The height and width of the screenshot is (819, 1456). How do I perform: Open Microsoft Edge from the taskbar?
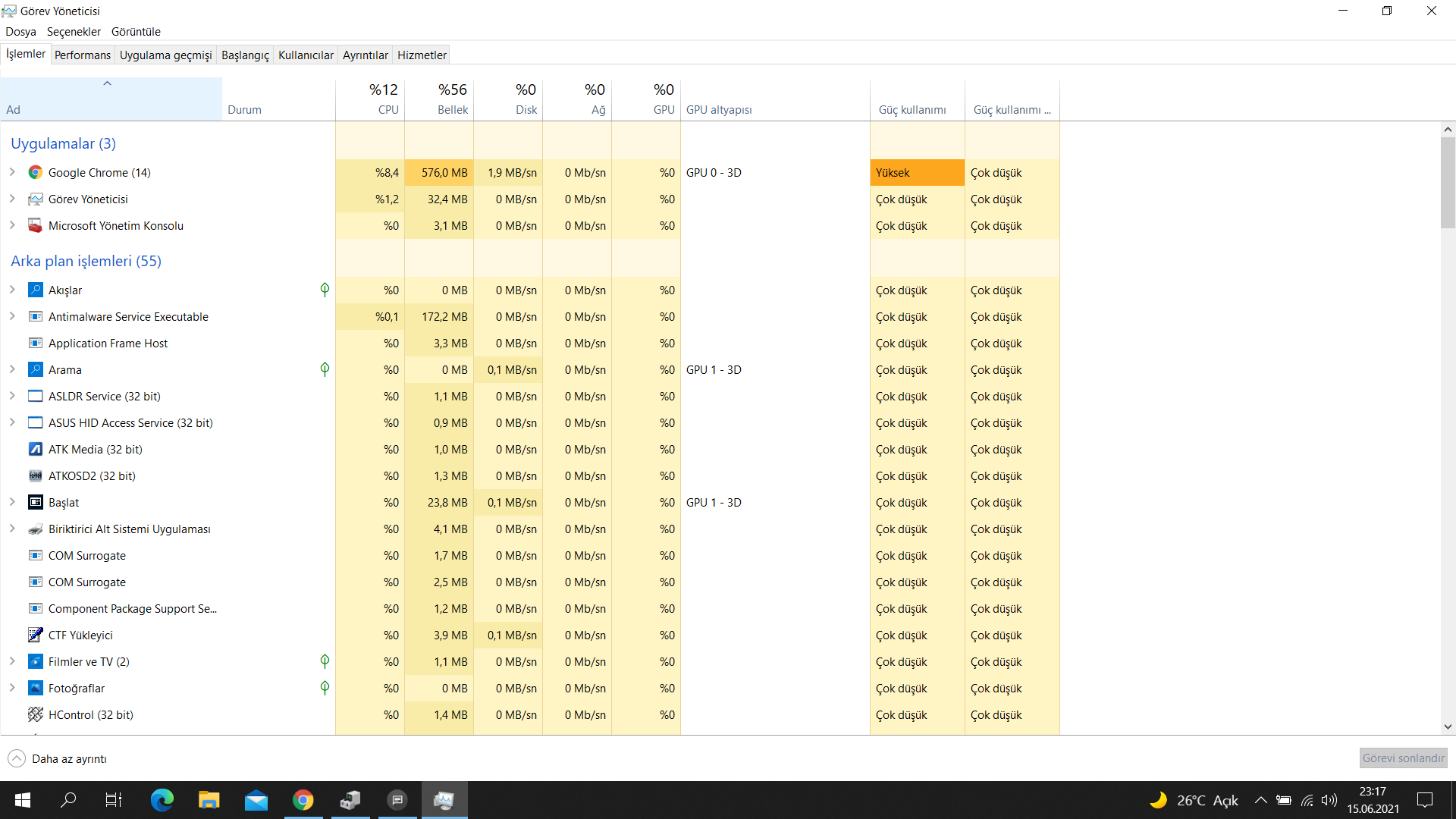pos(162,800)
